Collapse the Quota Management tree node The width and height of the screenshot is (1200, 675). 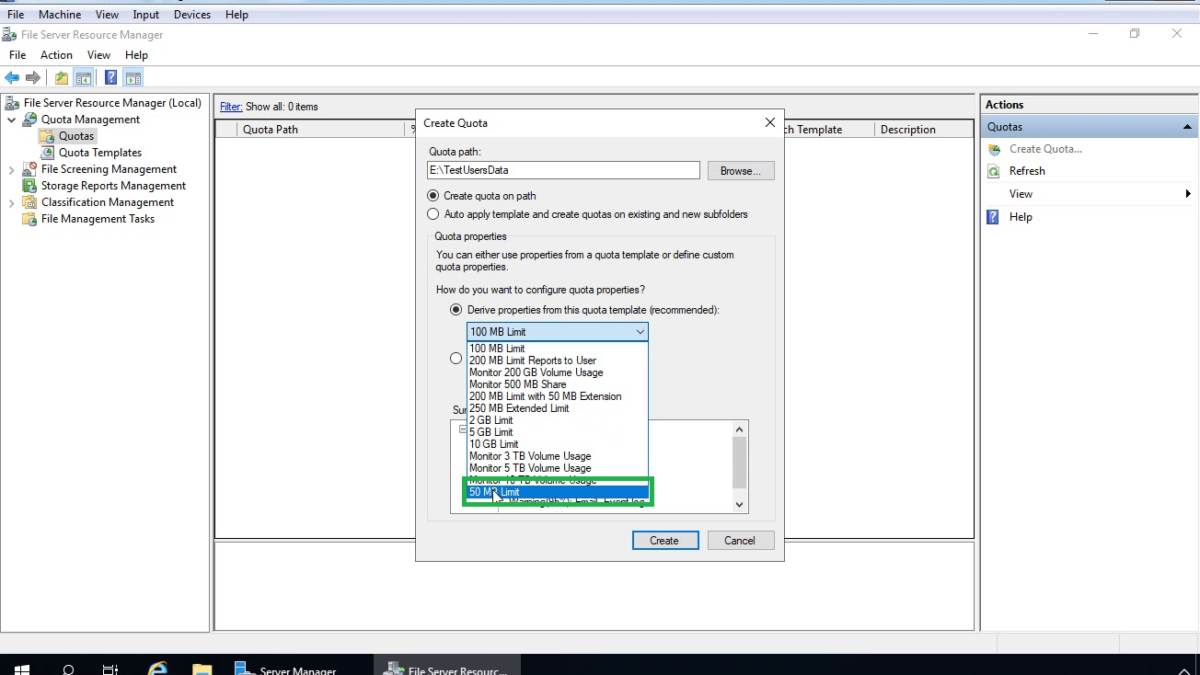coord(12,120)
